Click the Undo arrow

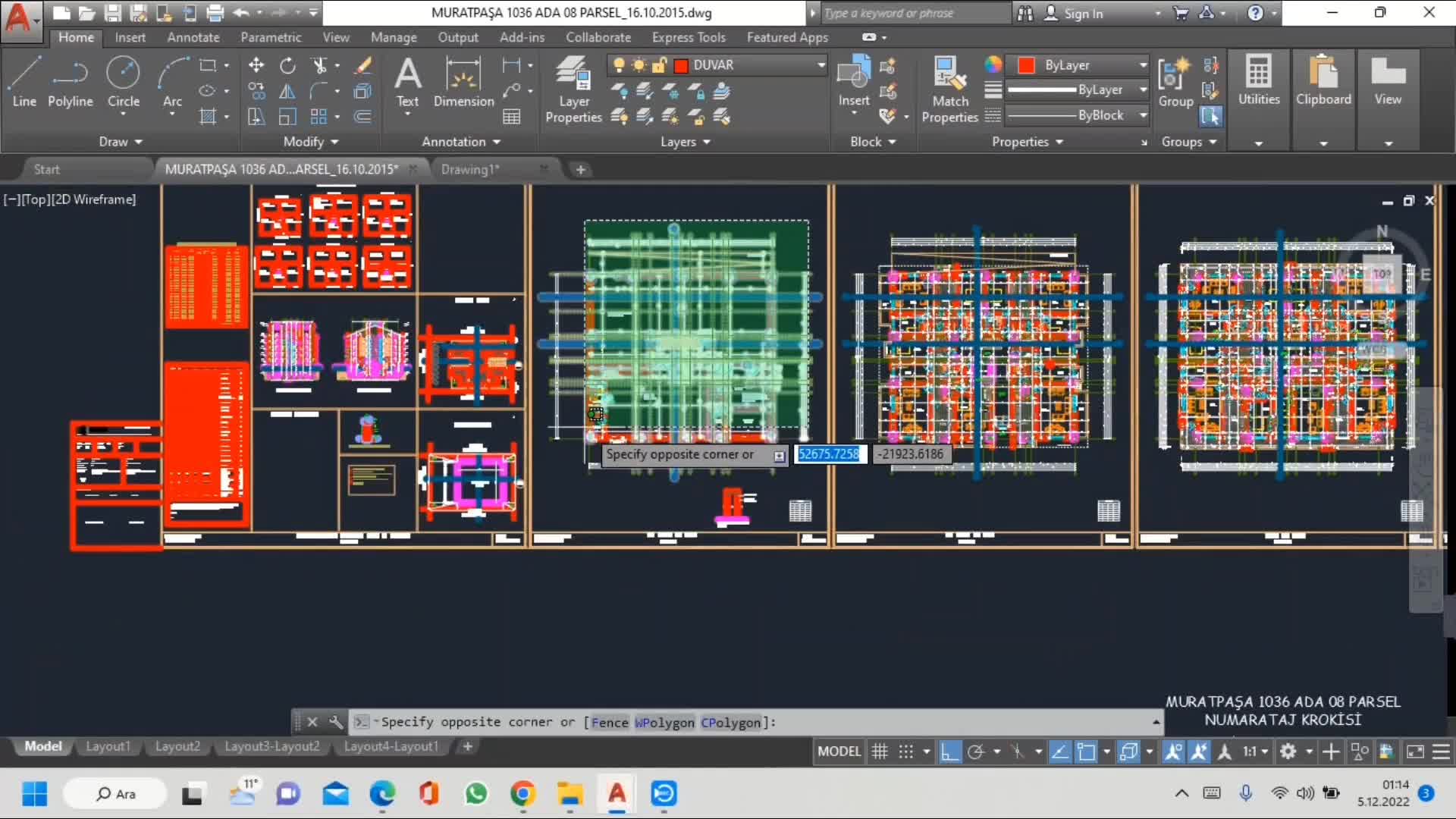coord(241,13)
